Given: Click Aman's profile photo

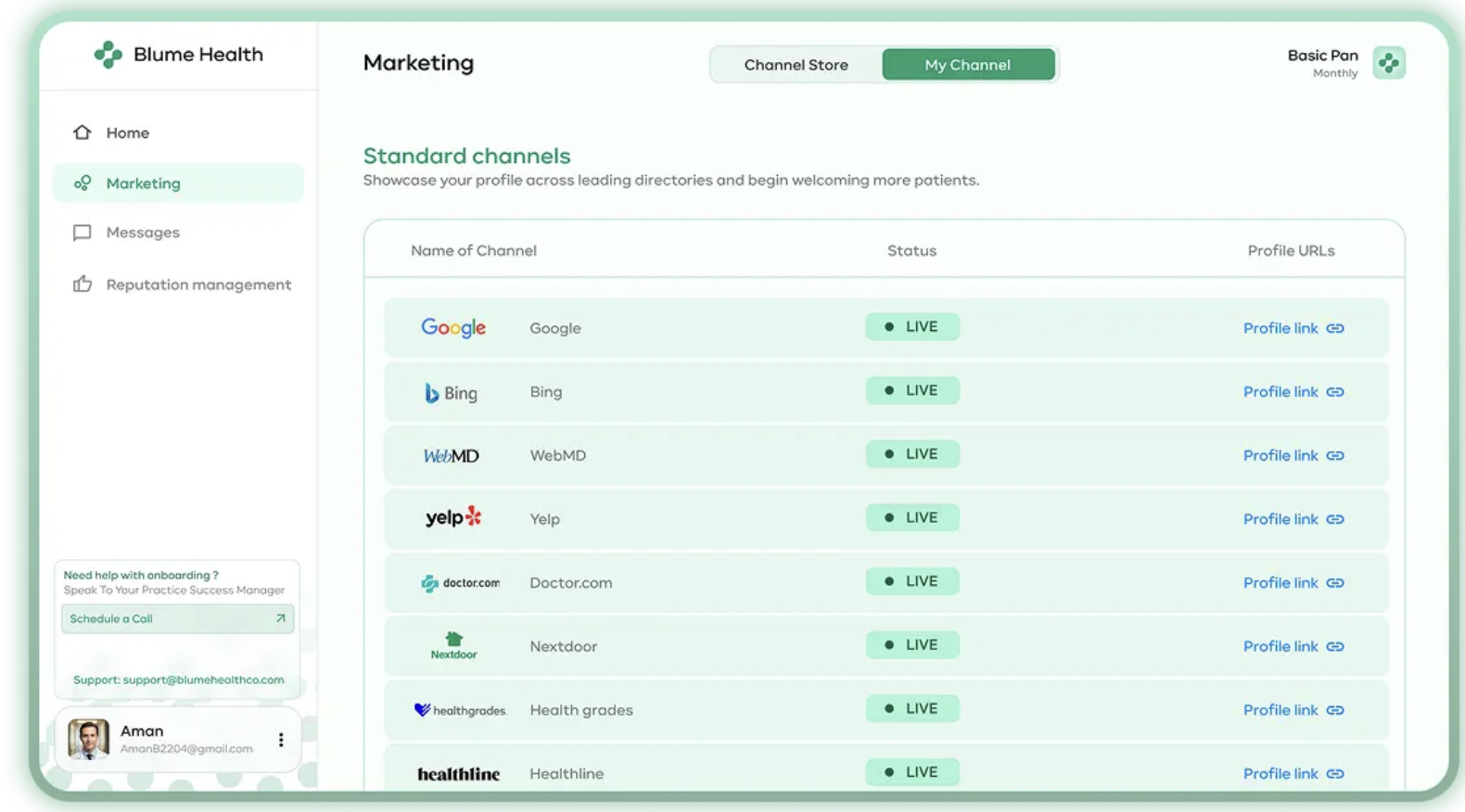Looking at the screenshot, I should coord(88,740).
